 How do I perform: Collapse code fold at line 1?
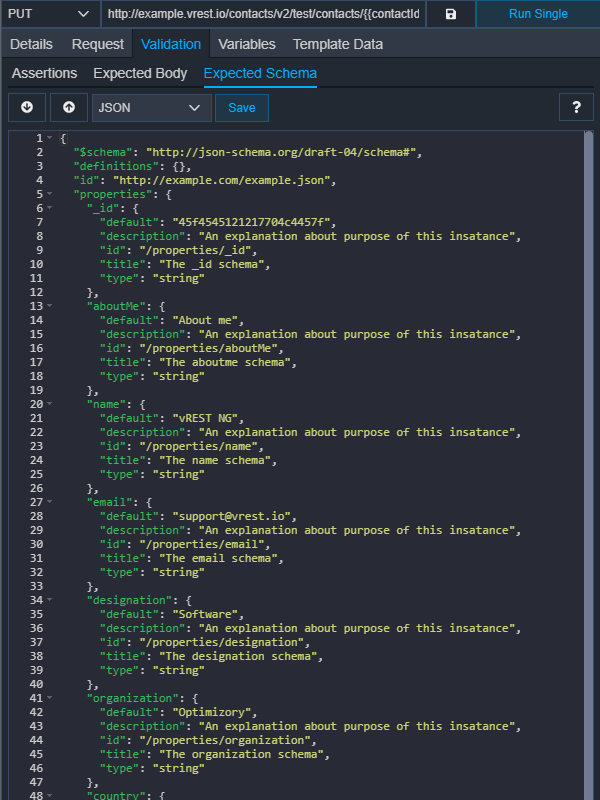49,138
